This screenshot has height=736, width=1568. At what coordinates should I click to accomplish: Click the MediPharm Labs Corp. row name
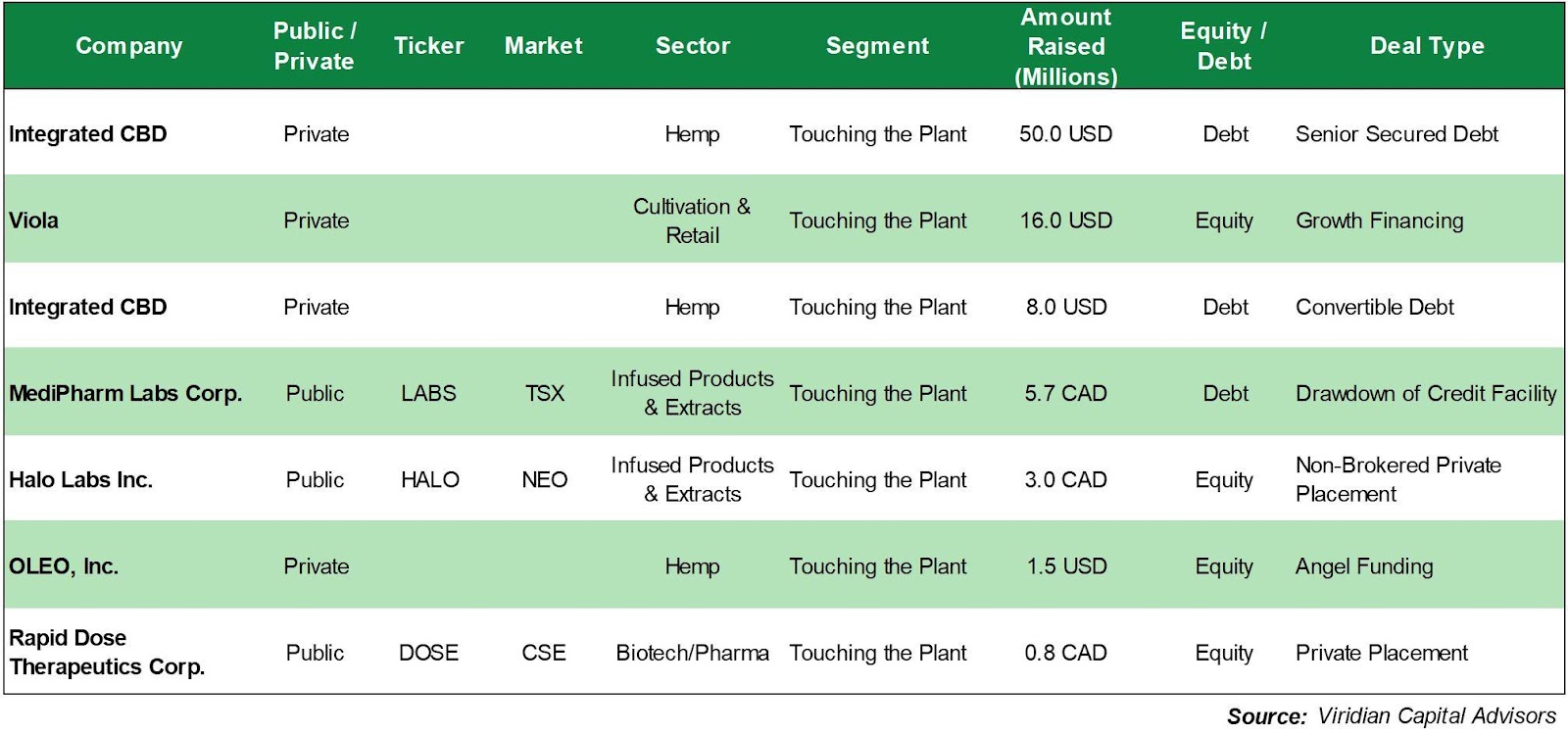coord(125,393)
